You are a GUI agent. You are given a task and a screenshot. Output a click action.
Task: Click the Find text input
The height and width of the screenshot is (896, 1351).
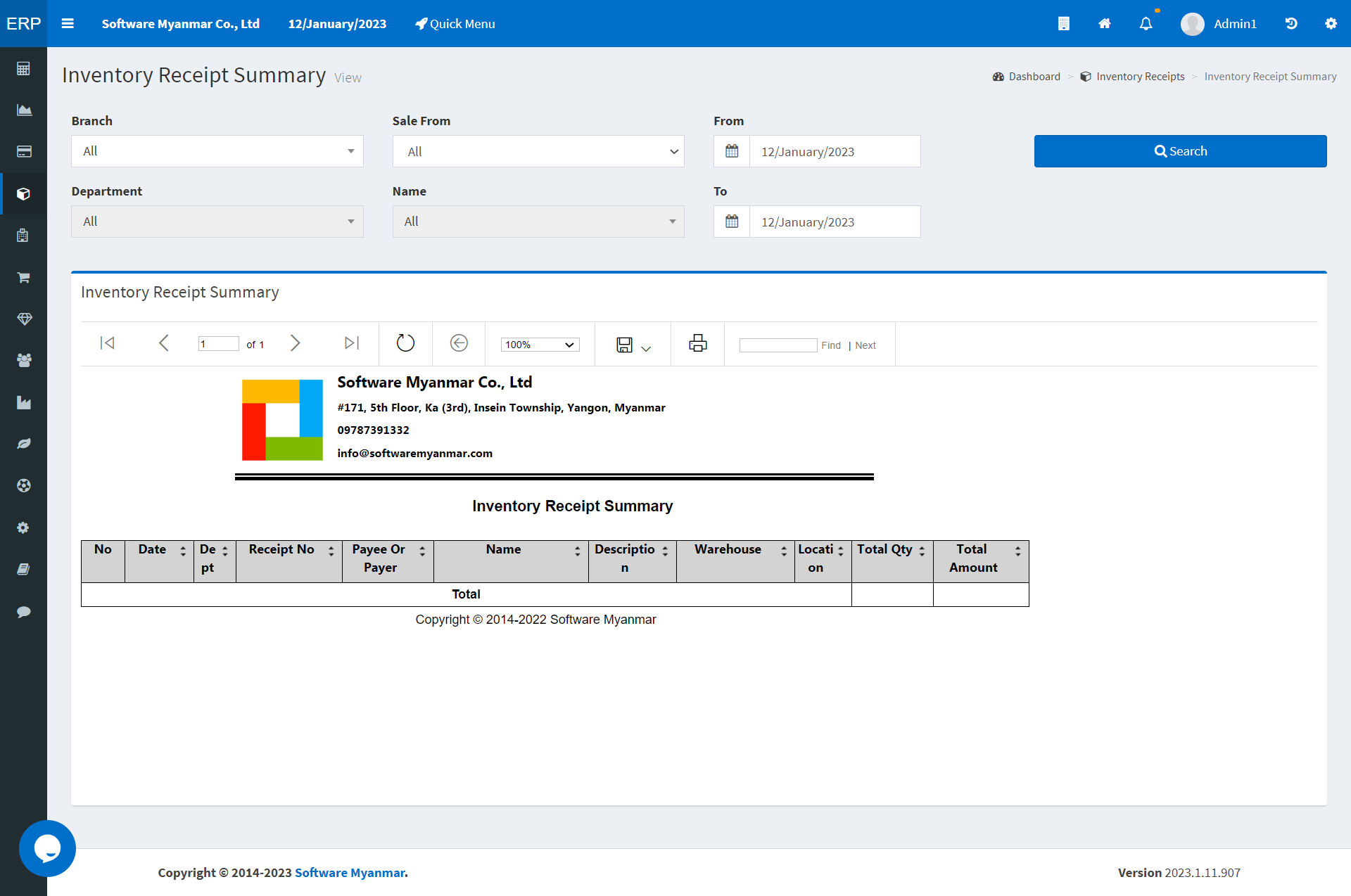click(x=778, y=345)
